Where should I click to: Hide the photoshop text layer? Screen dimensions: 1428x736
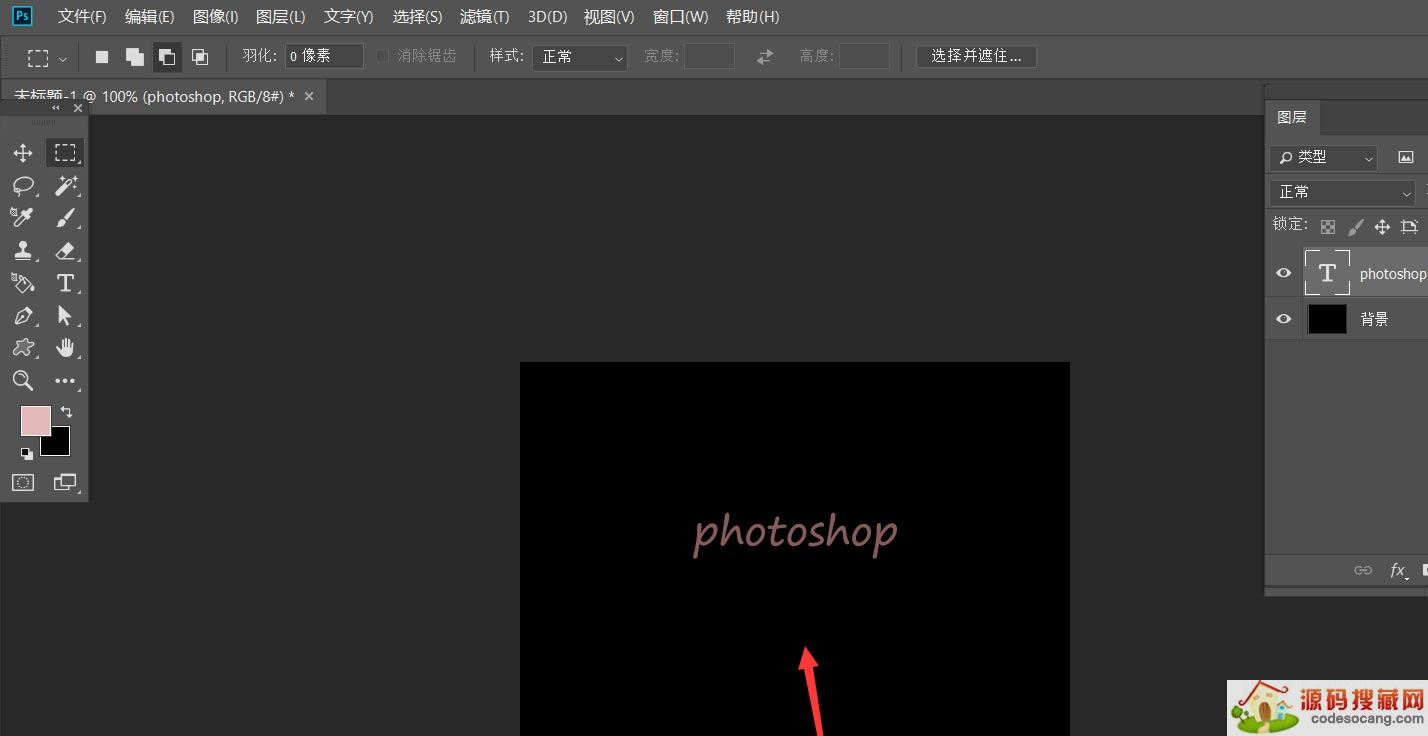tap(1284, 273)
